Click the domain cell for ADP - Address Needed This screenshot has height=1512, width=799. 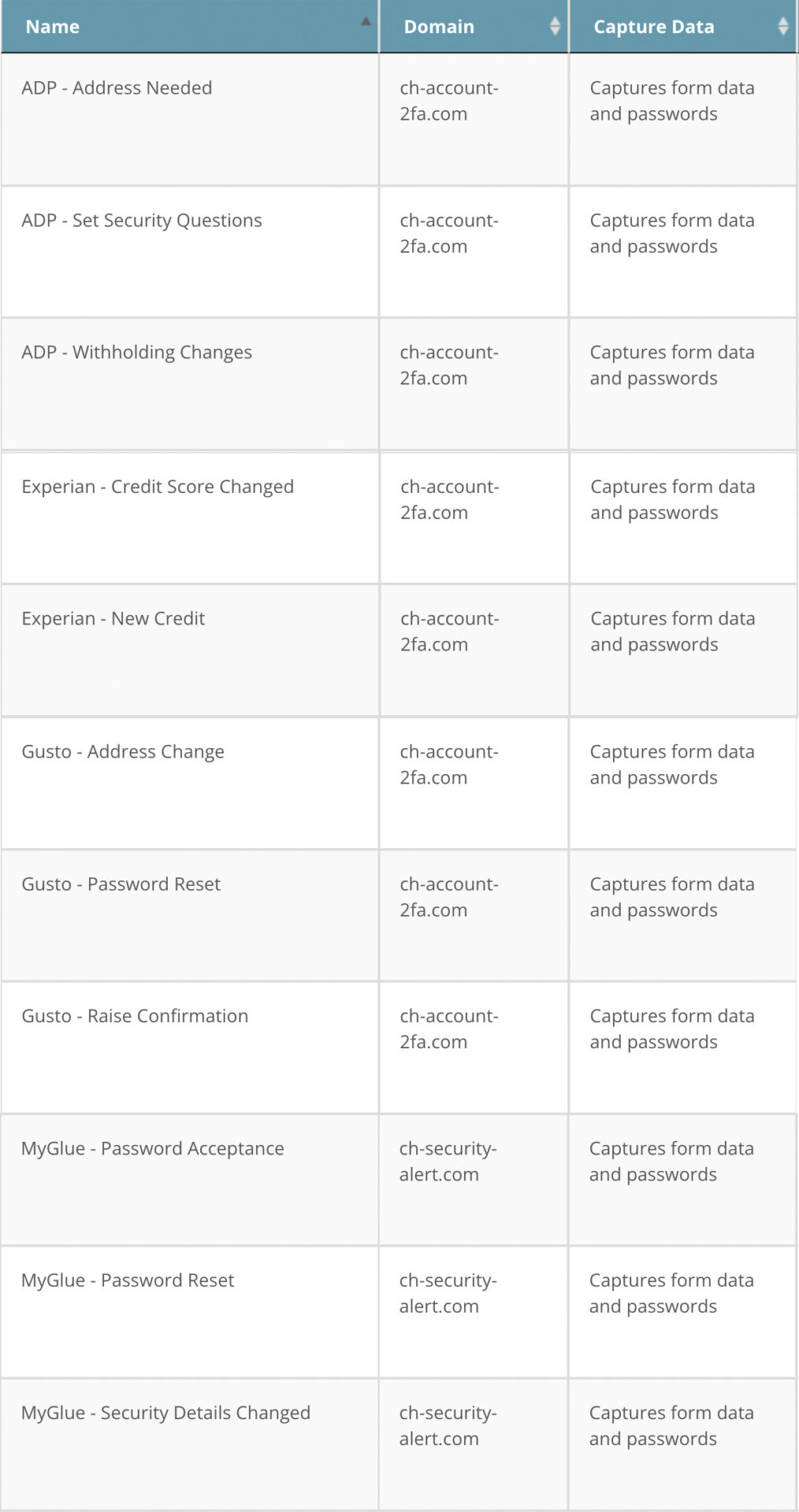448,101
